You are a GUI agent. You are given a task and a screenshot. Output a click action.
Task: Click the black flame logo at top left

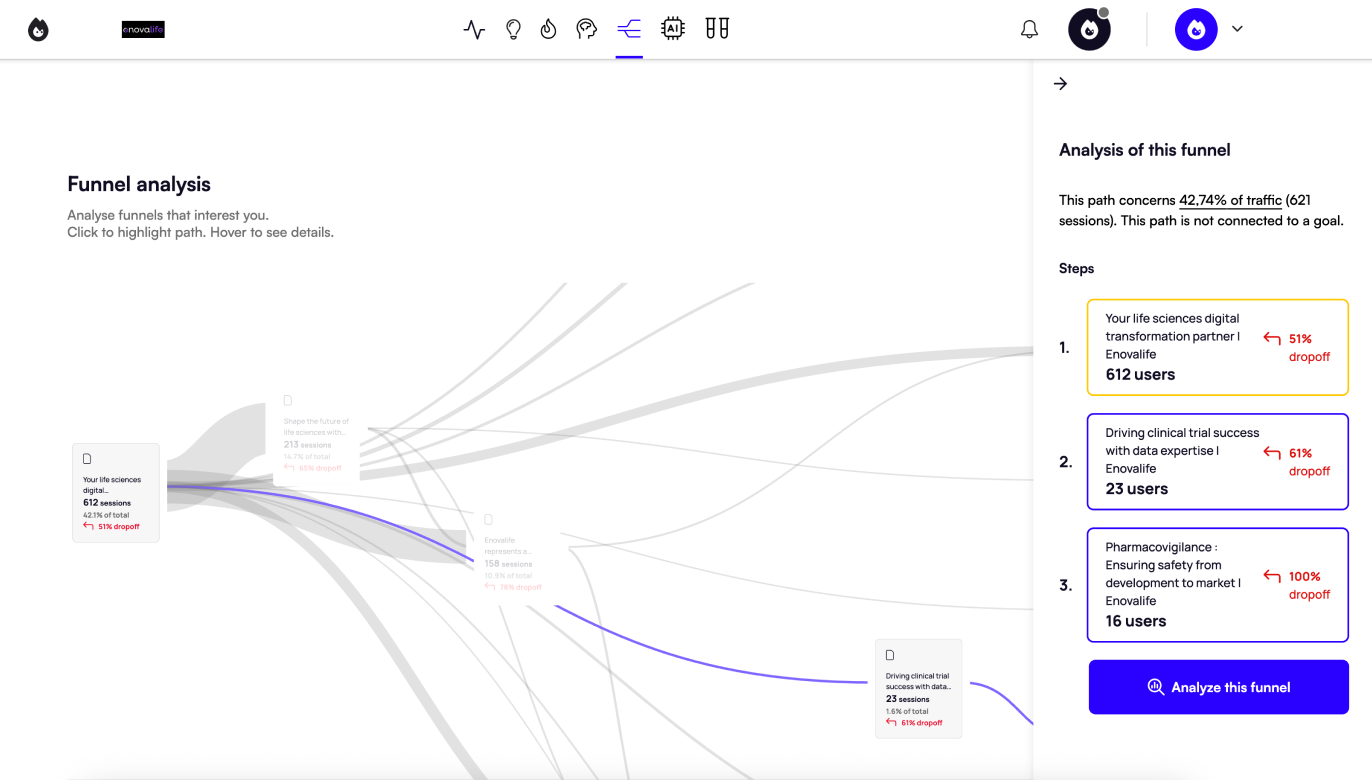pos(38,30)
